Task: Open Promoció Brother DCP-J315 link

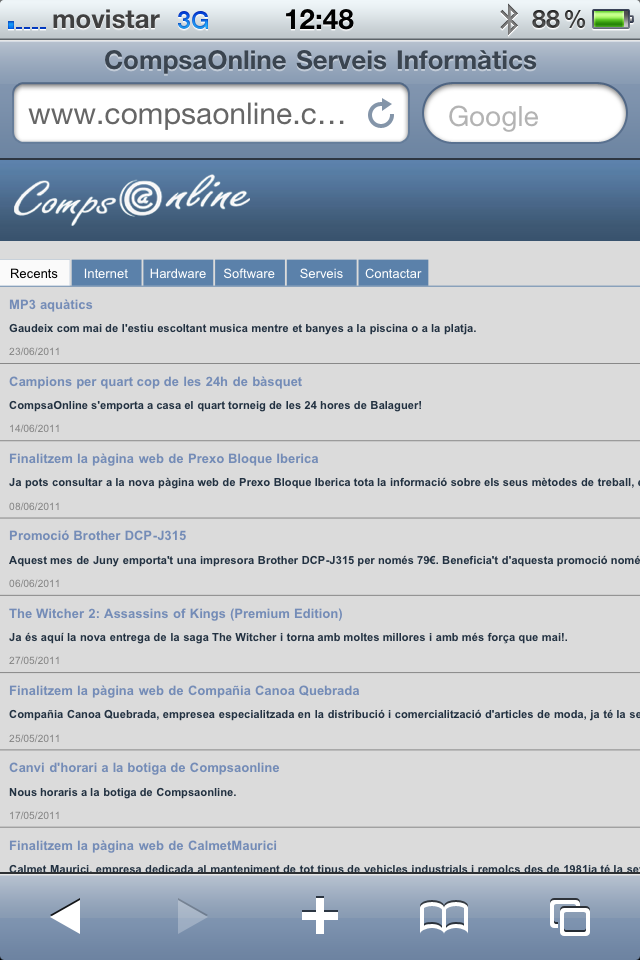Action: [97, 536]
